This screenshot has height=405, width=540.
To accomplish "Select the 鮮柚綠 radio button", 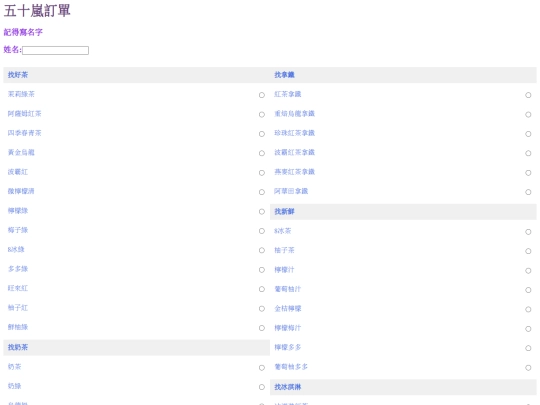I will click(262, 328).
